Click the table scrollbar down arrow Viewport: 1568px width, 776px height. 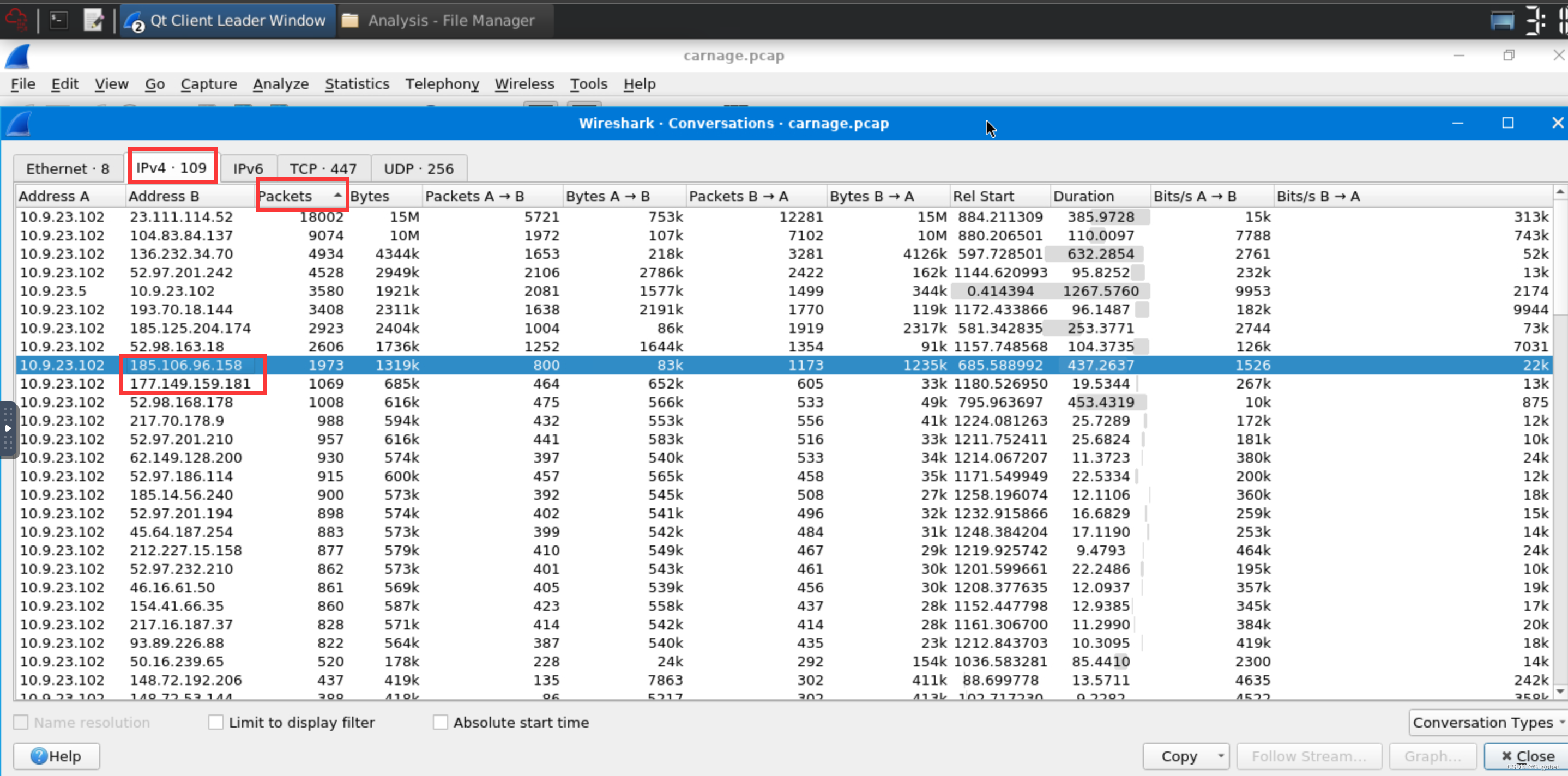pos(1560,692)
